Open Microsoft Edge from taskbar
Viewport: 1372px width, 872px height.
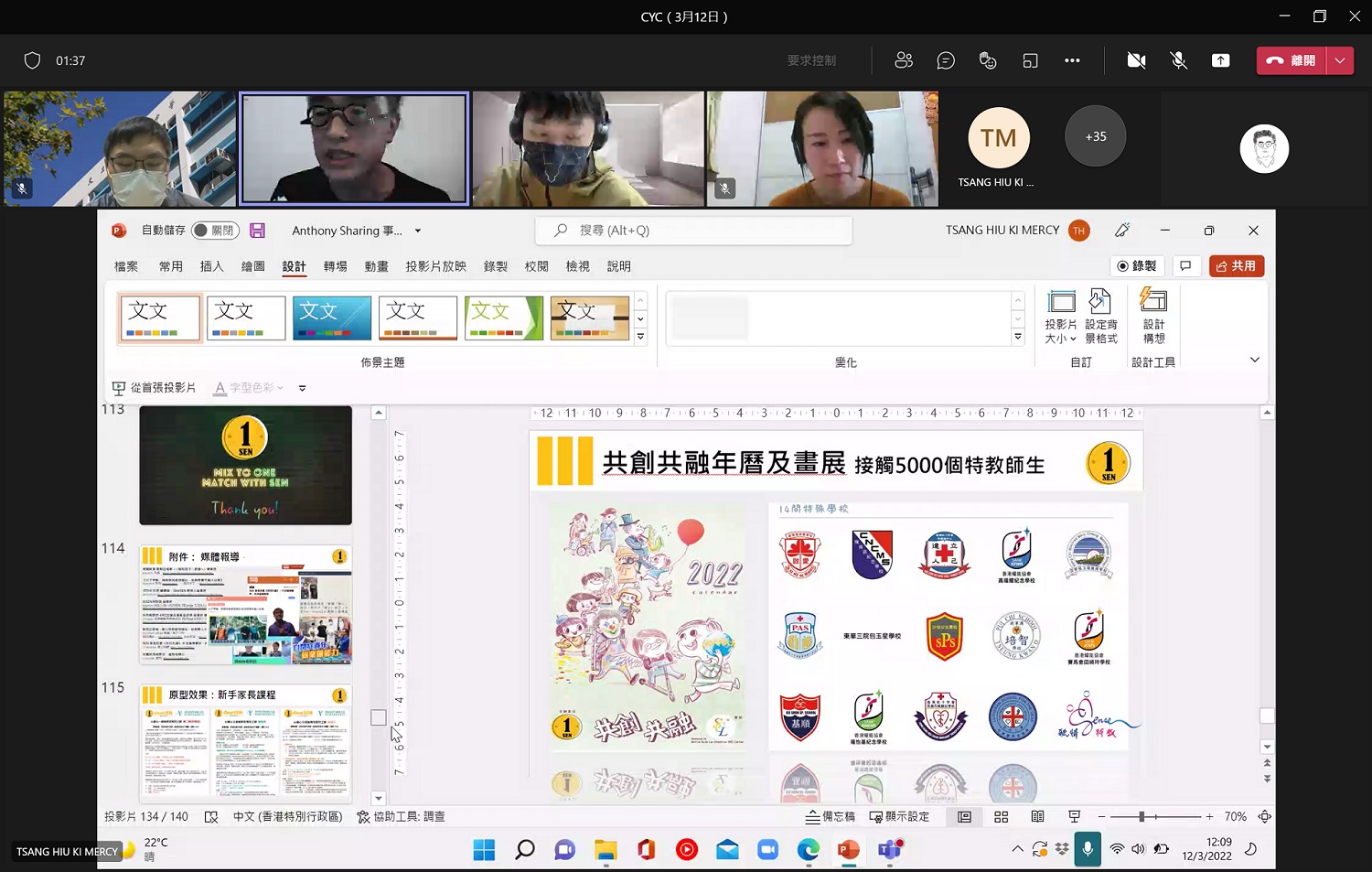(x=809, y=850)
